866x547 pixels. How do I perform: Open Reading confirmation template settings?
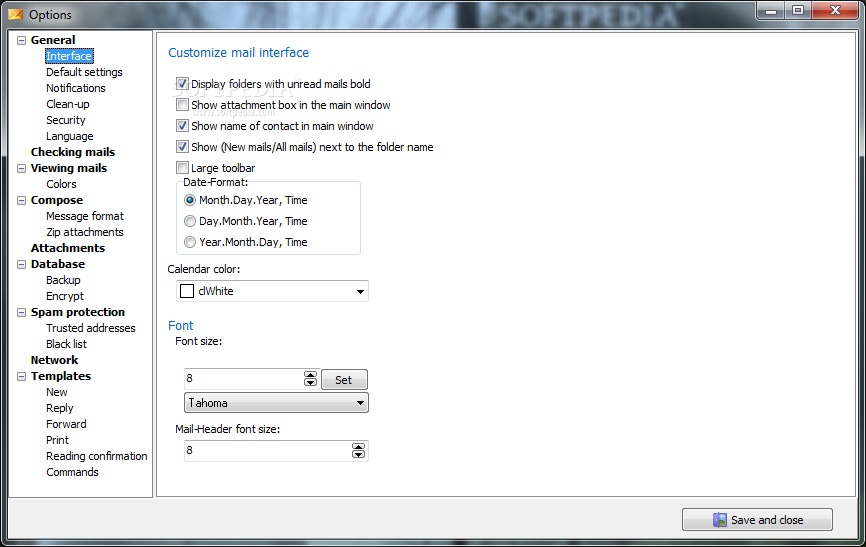click(x=97, y=456)
